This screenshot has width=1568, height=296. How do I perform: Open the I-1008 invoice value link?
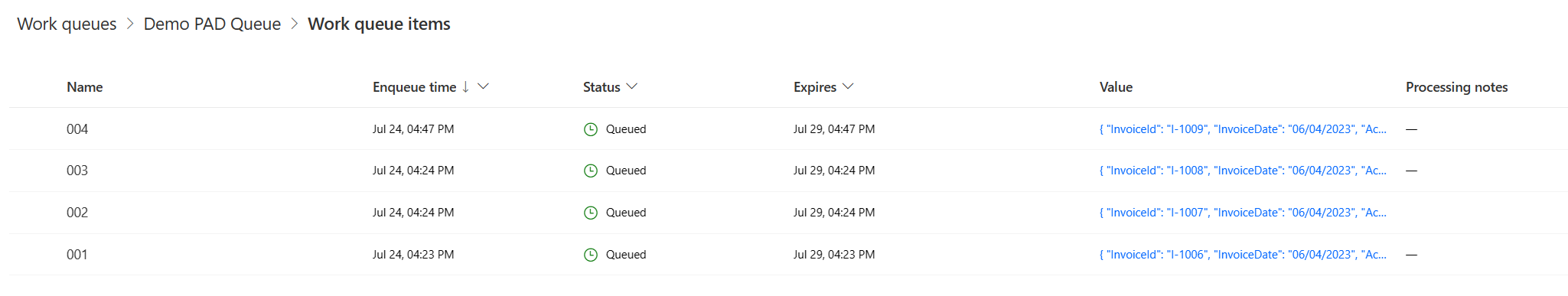[1243, 171]
